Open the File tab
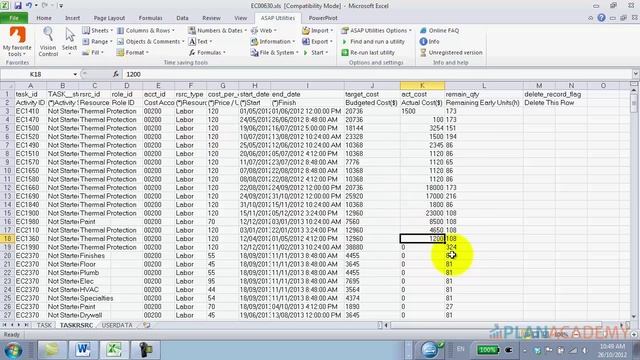The width and height of the screenshot is (640, 360). tap(14, 18)
